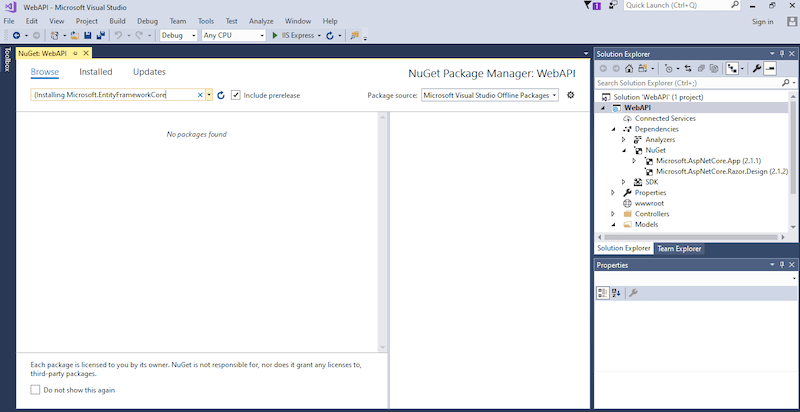Click the Property Pages wrench in Properties panel

tap(633, 293)
